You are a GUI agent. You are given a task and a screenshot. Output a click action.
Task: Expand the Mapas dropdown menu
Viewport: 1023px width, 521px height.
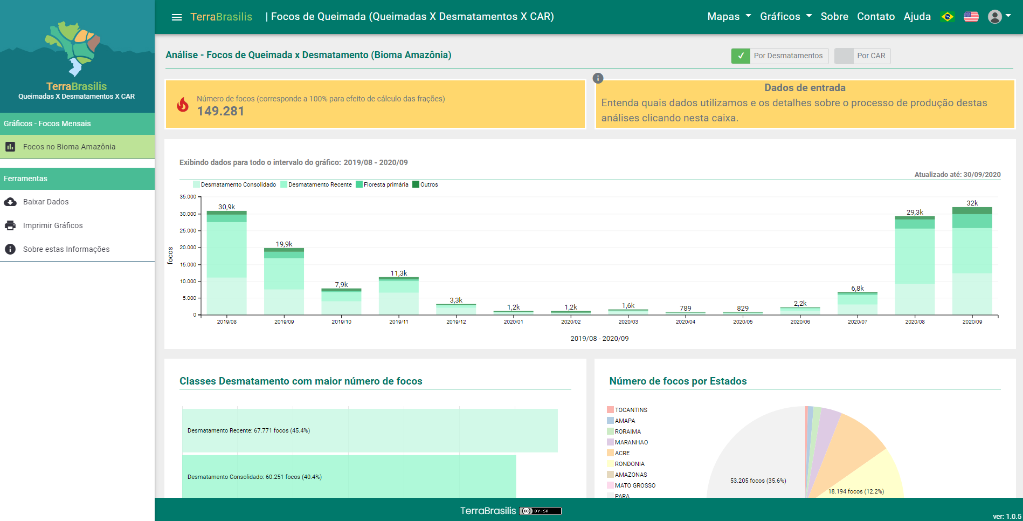[x=729, y=17]
